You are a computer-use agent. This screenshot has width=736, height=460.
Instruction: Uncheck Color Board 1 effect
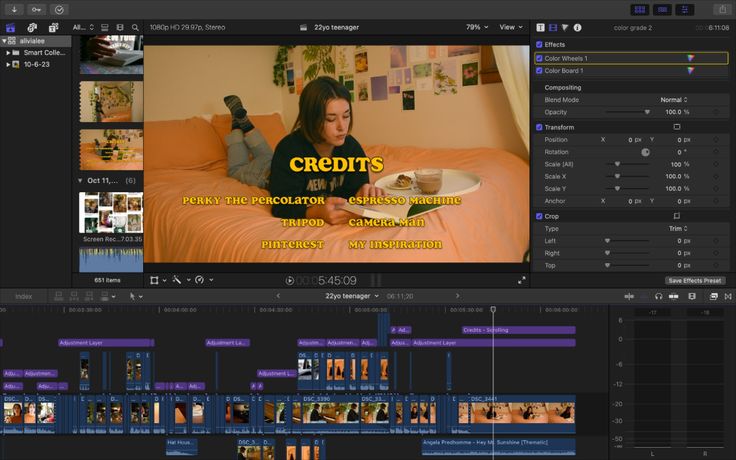point(539,70)
